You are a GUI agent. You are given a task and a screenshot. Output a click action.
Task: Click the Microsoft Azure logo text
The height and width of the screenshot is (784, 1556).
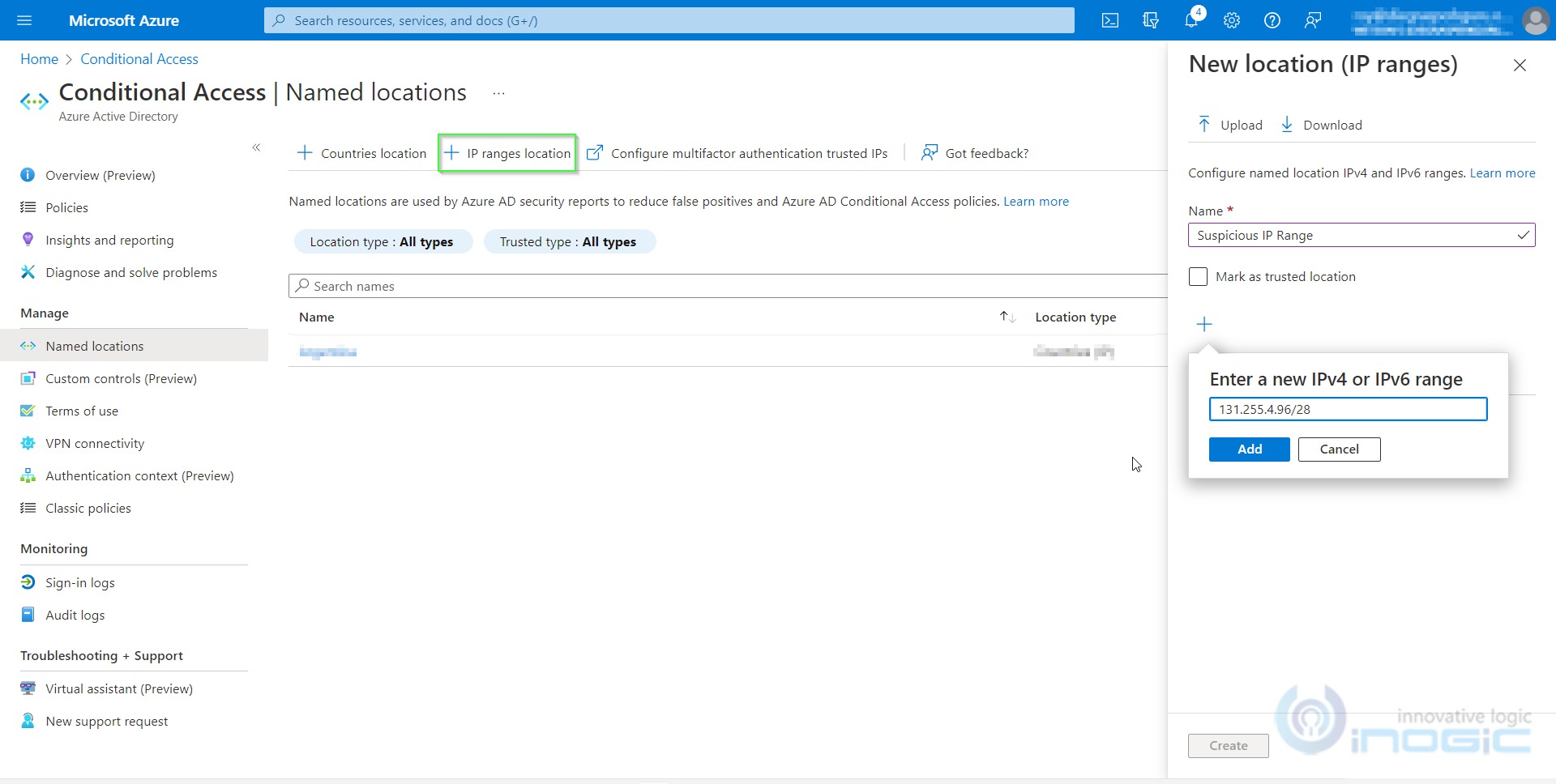(x=124, y=20)
